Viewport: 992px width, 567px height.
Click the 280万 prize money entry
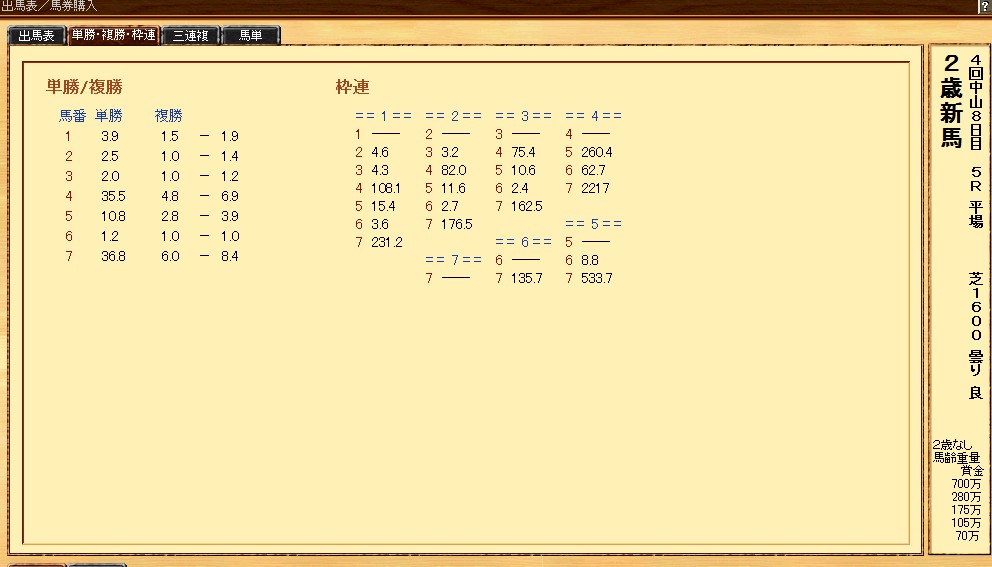point(966,497)
